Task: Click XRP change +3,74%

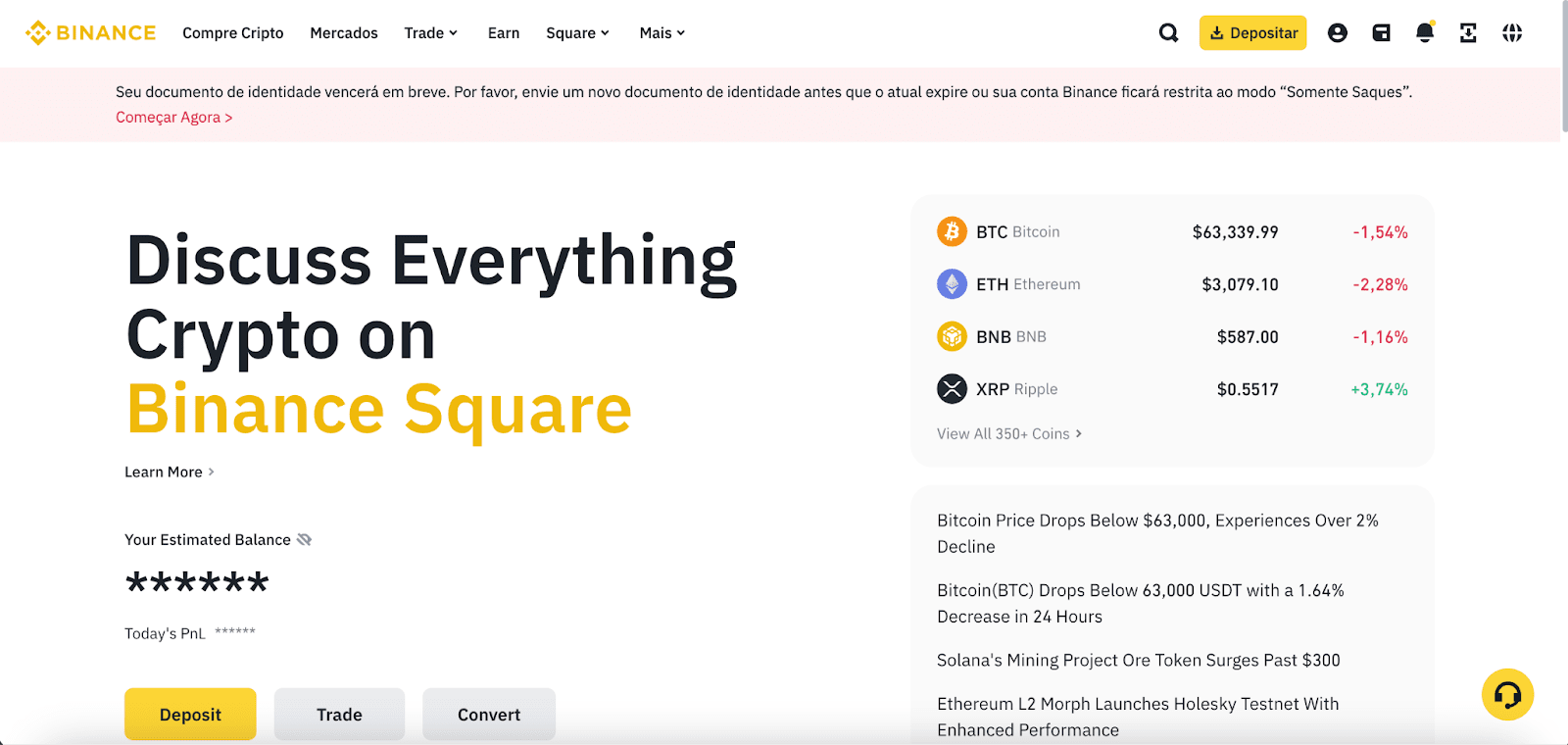Action: point(1379,389)
